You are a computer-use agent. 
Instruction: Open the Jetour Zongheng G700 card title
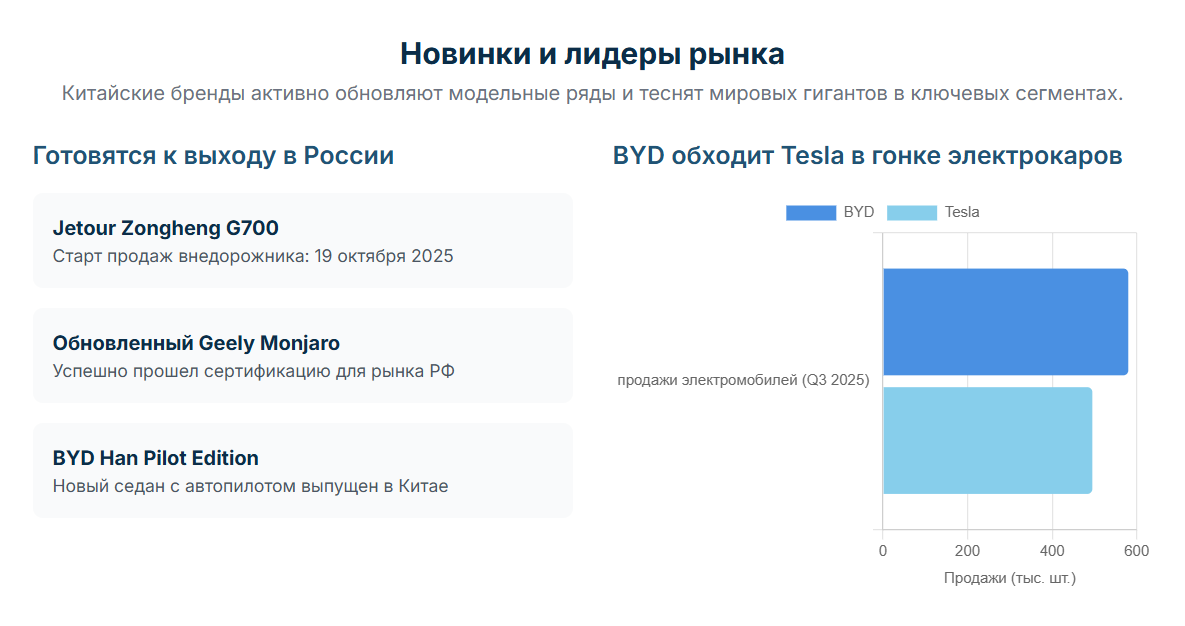(166, 228)
